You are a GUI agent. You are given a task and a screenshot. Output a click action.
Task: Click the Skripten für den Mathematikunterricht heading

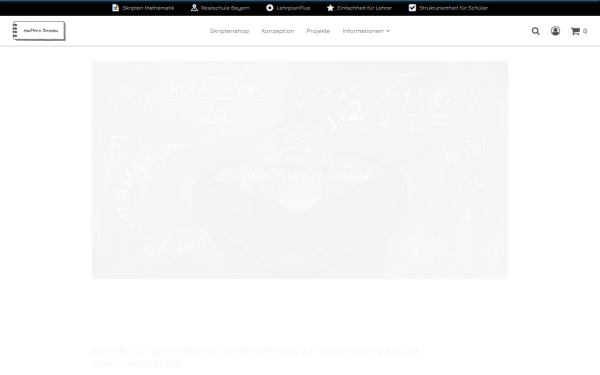255,356
